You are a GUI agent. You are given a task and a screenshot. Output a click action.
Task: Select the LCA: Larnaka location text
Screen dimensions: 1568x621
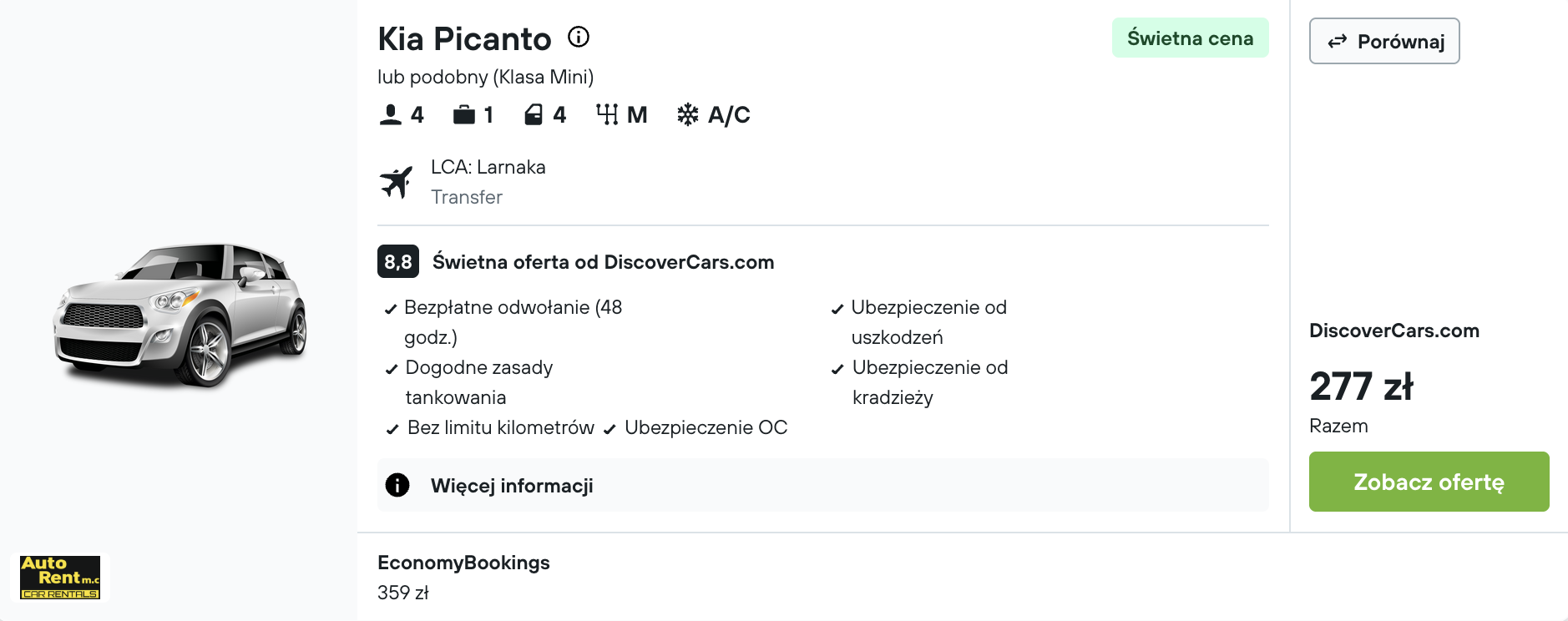tap(488, 167)
